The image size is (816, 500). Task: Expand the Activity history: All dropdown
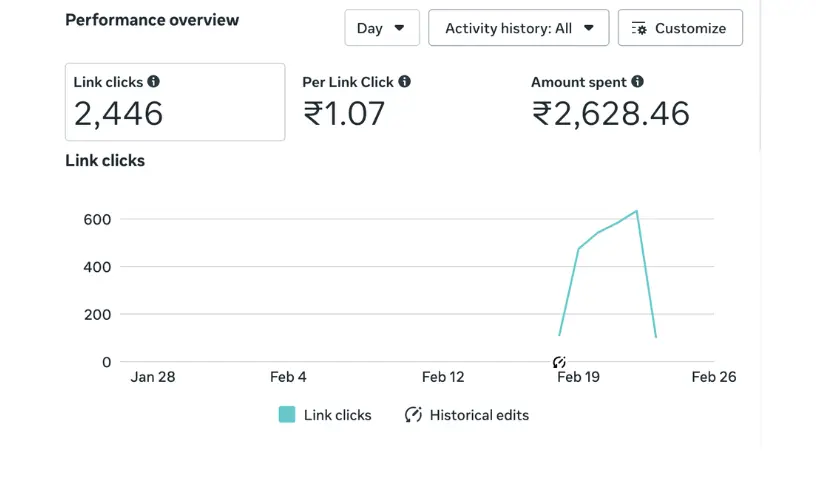518,28
